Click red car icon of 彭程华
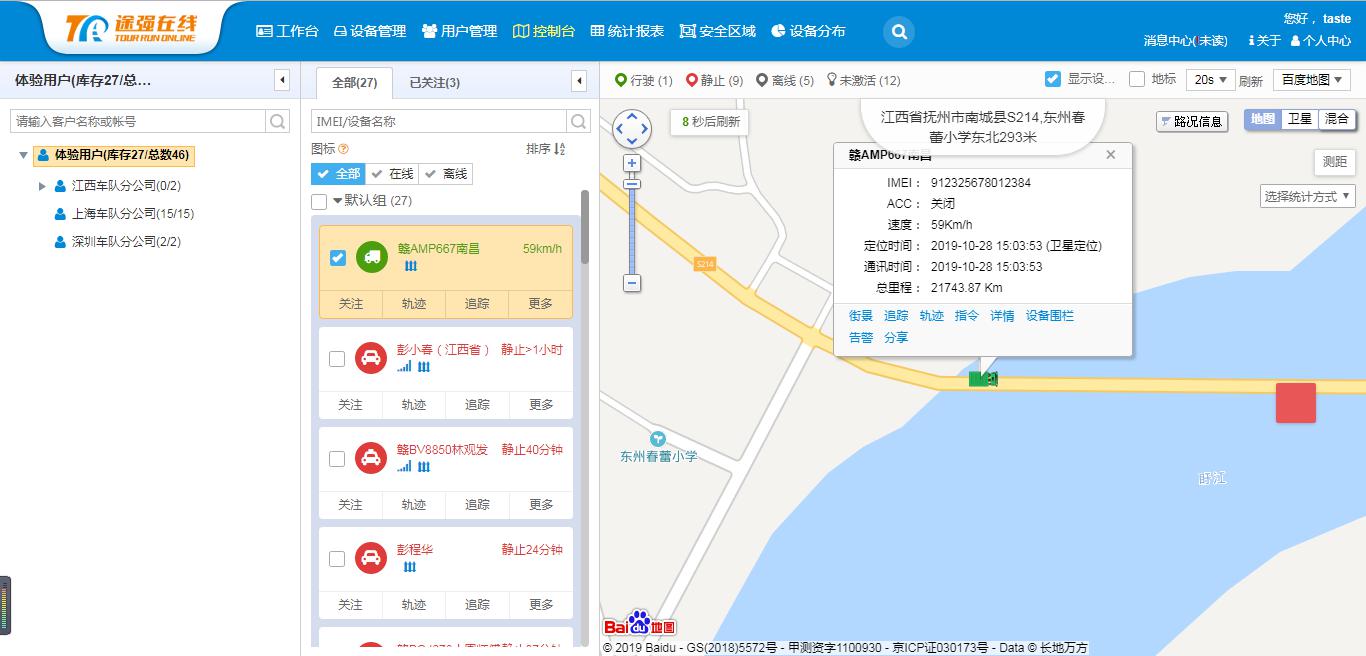The width and height of the screenshot is (1366, 656). (371, 558)
